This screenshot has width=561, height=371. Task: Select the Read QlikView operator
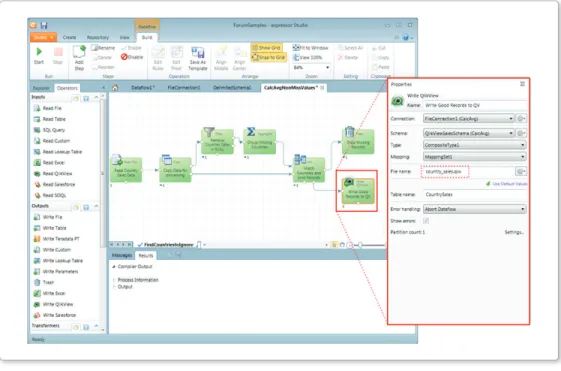tap(53, 174)
